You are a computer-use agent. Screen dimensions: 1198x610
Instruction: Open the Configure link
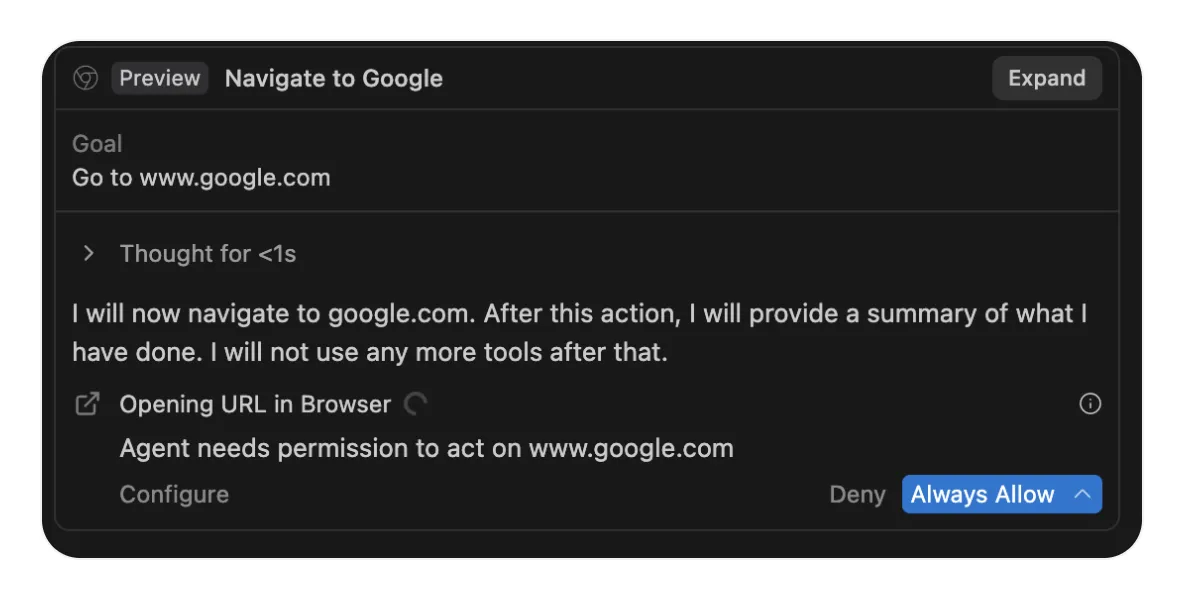pos(174,495)
